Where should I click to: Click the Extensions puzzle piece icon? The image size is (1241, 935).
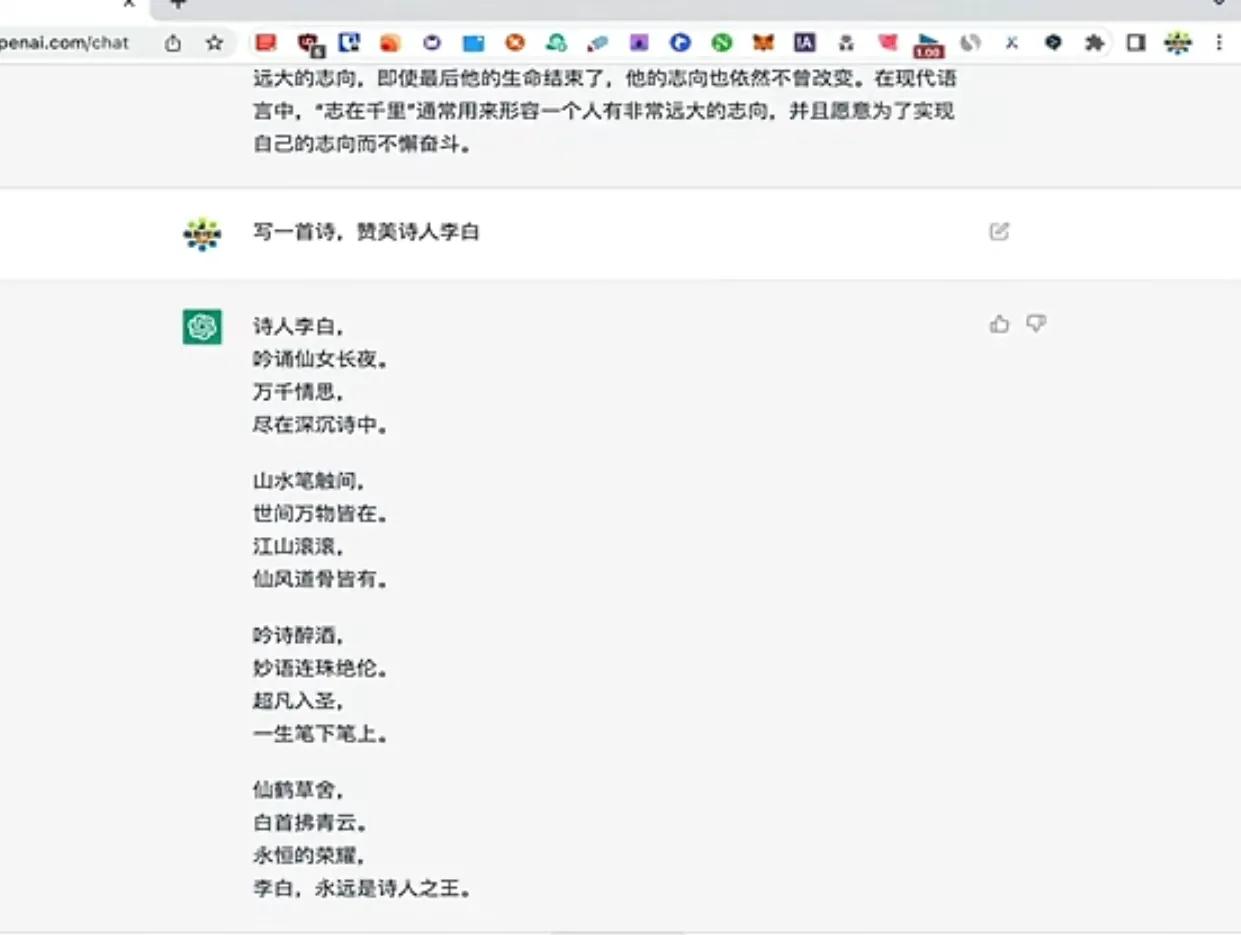pos(1095,43)
